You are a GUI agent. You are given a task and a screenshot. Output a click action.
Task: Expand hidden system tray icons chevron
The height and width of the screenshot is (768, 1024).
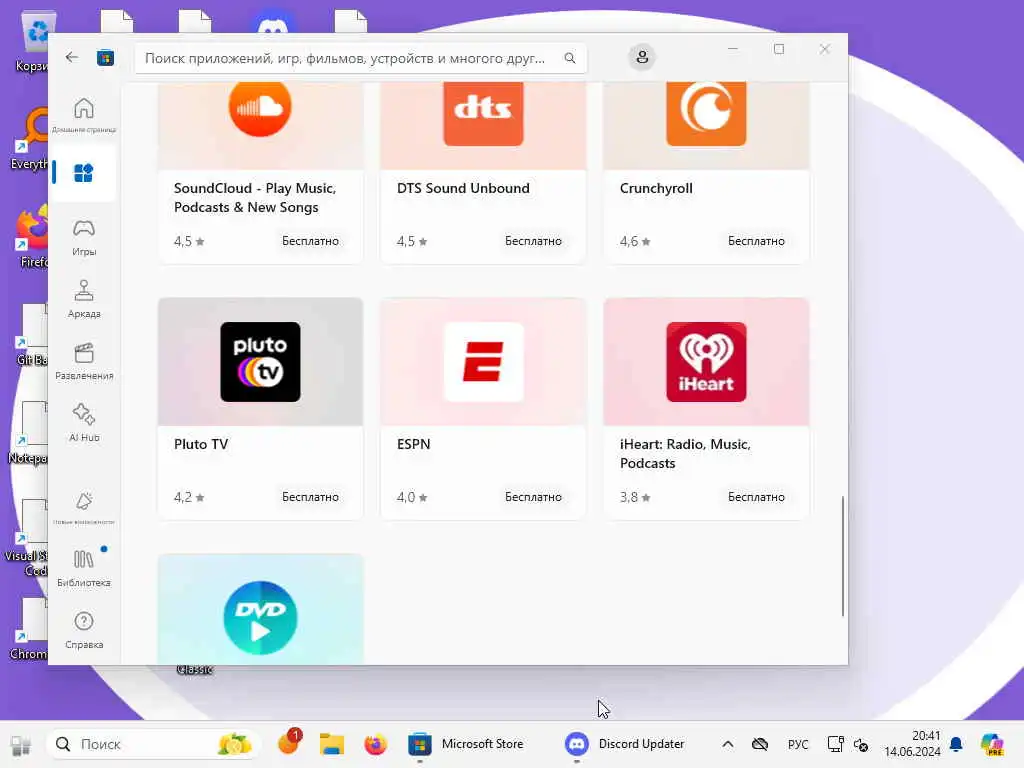[728, 744]
